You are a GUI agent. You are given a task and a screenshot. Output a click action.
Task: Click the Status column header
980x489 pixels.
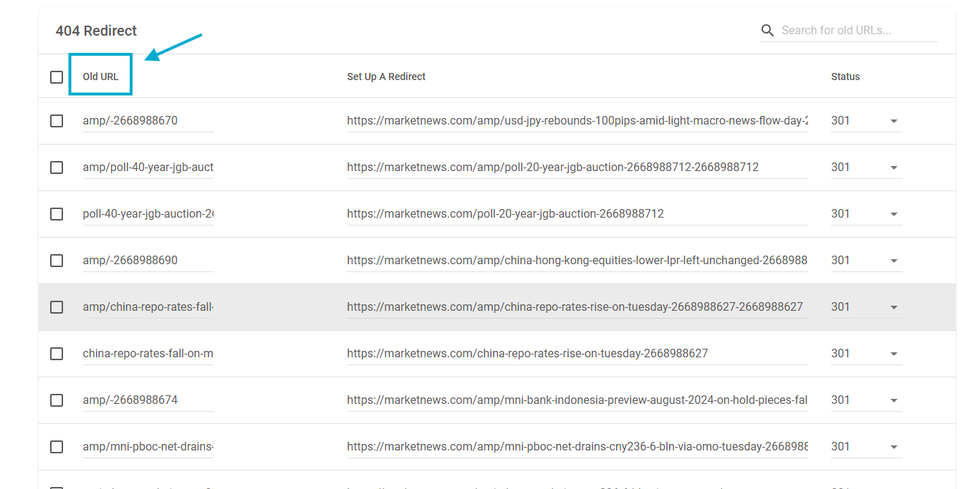pos(845,77)
